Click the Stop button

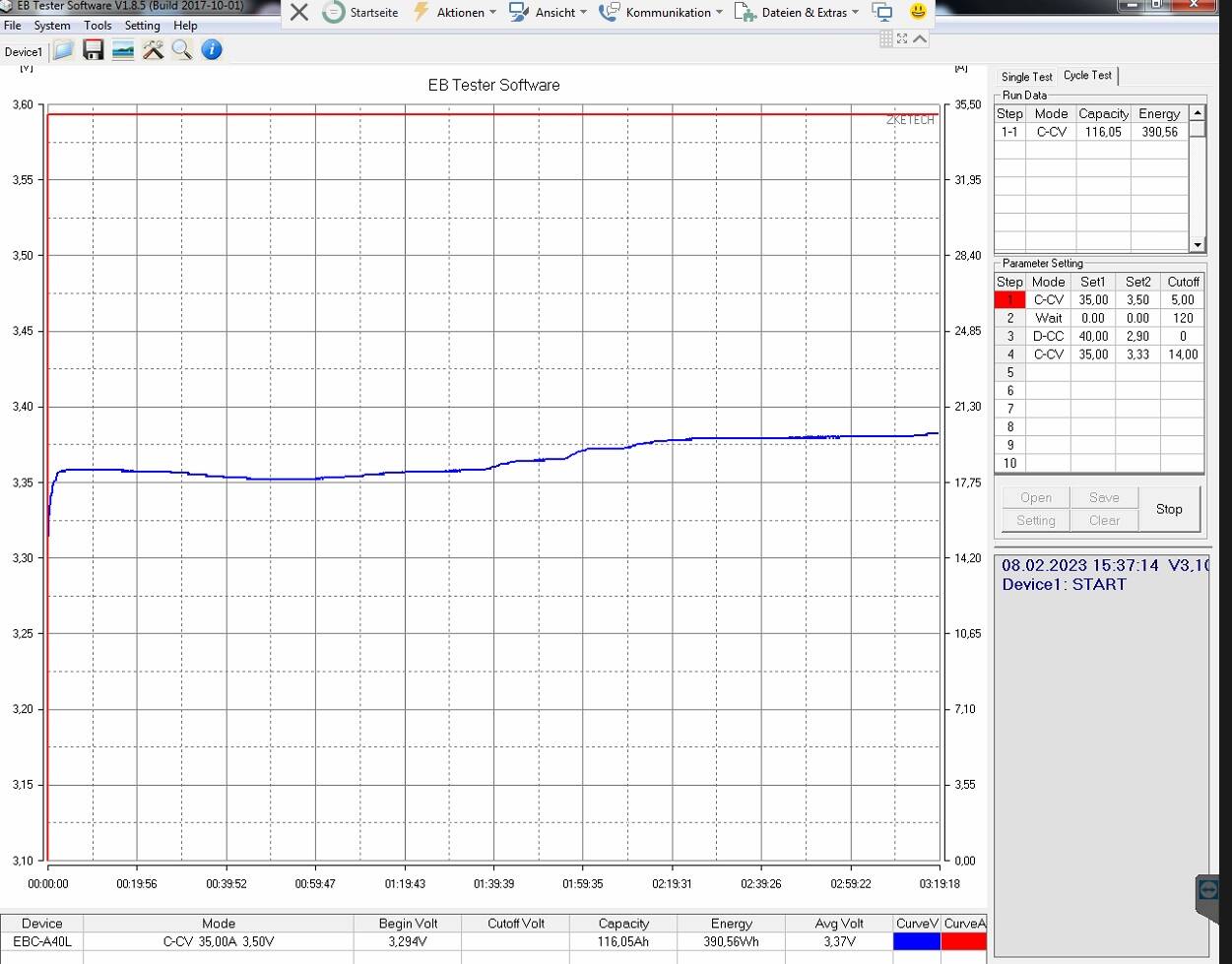point(1169,509)
